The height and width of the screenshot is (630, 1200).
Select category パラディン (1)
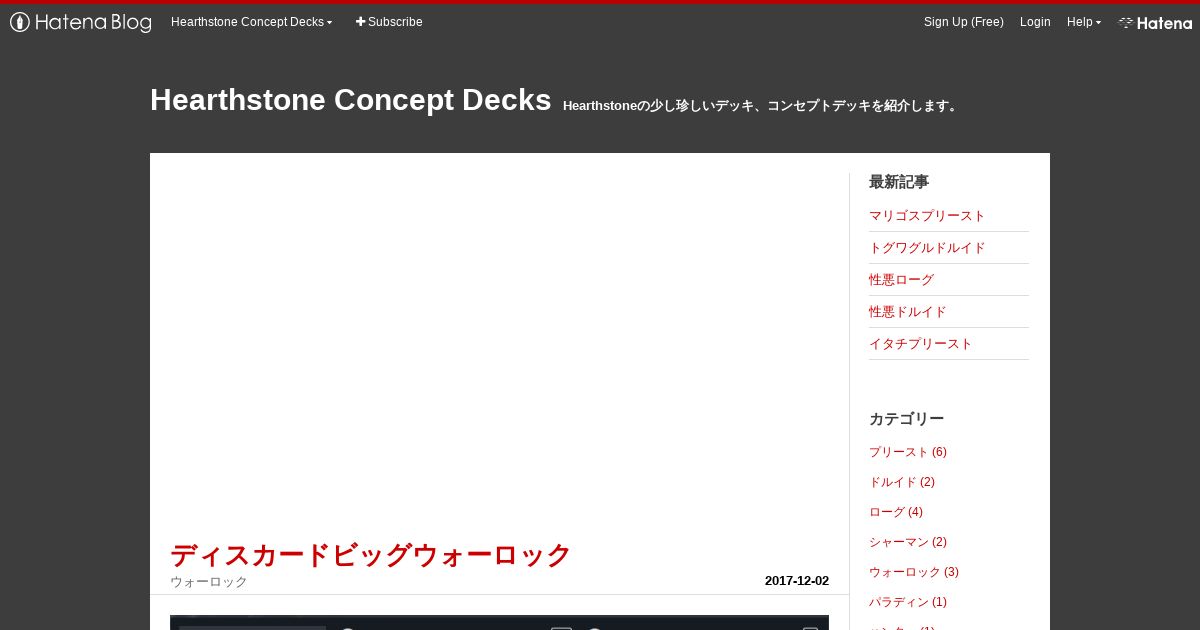pos(907,602)
